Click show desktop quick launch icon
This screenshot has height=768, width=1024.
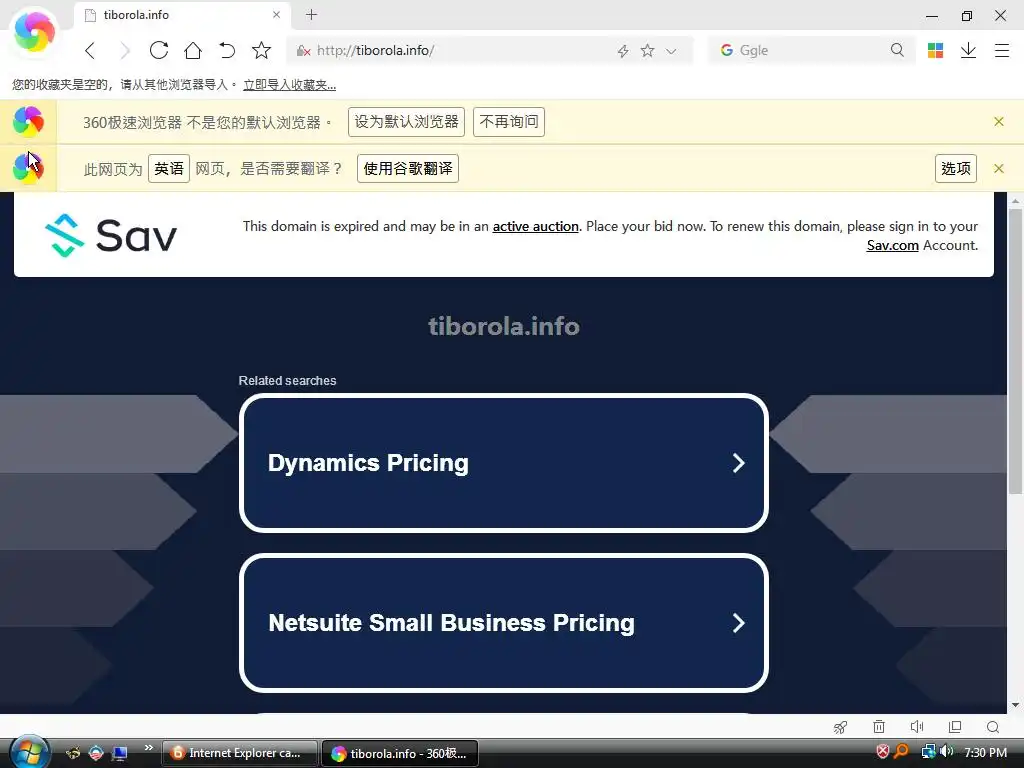(120, 754)
